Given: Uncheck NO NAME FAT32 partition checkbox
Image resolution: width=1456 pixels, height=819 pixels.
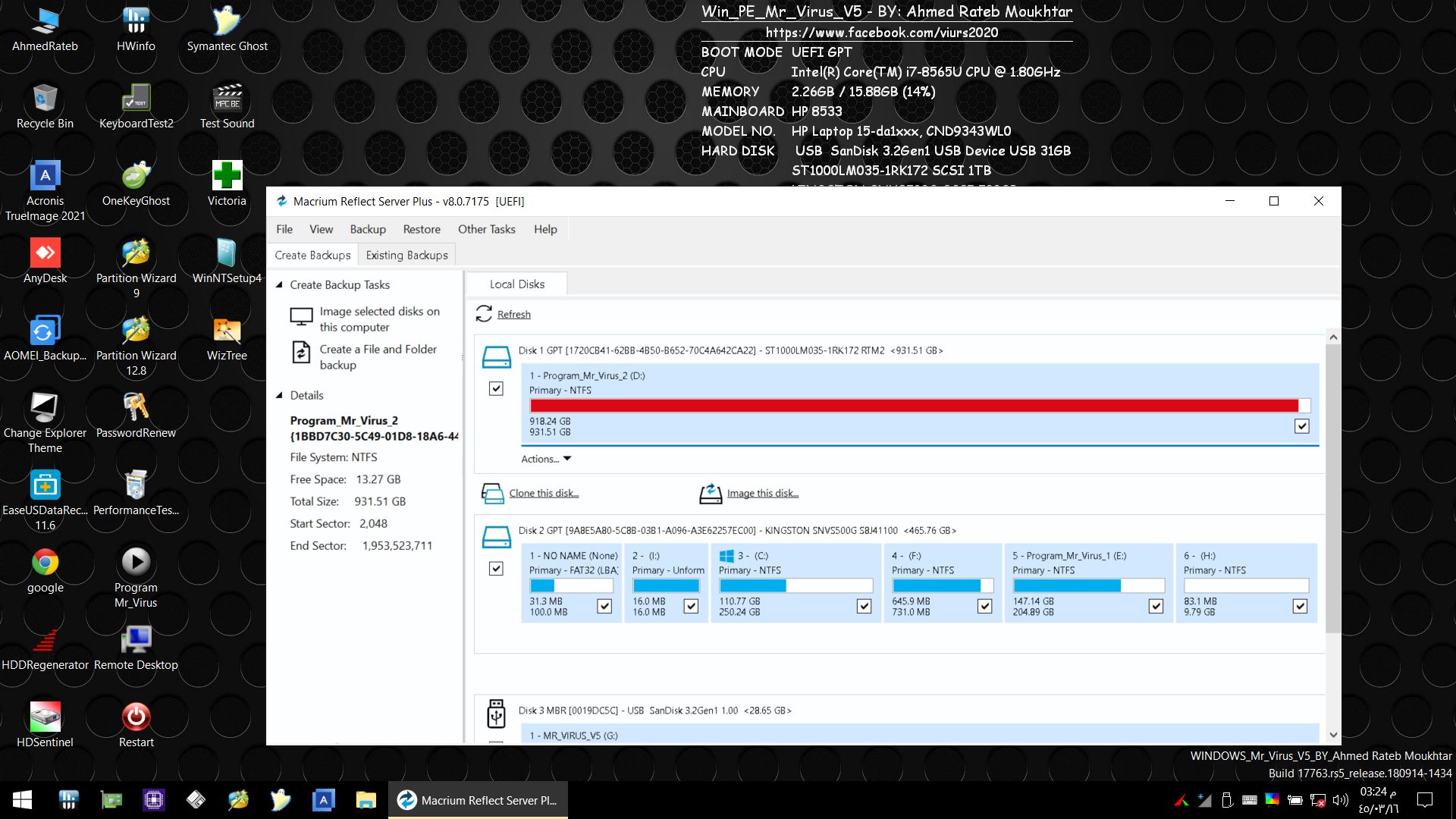Looking at the screenshot, I should coord(604,606).
